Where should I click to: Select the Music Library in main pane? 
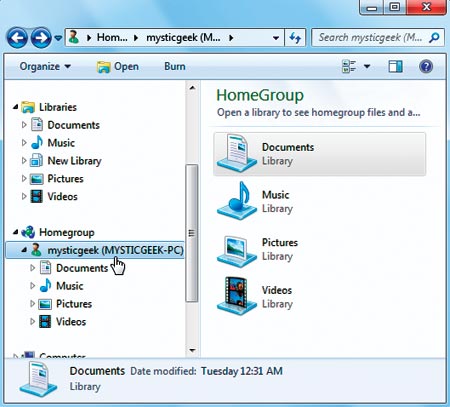tap(319, 201)
